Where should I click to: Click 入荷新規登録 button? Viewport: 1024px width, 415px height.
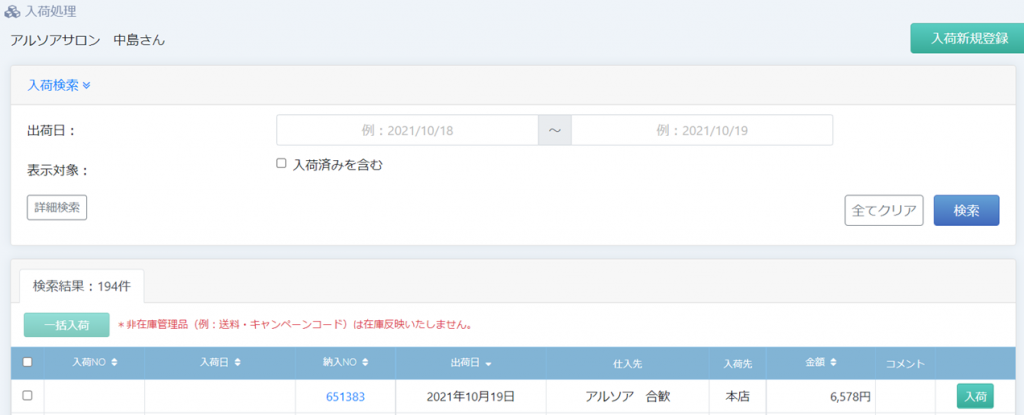click(x=966, y=39)
